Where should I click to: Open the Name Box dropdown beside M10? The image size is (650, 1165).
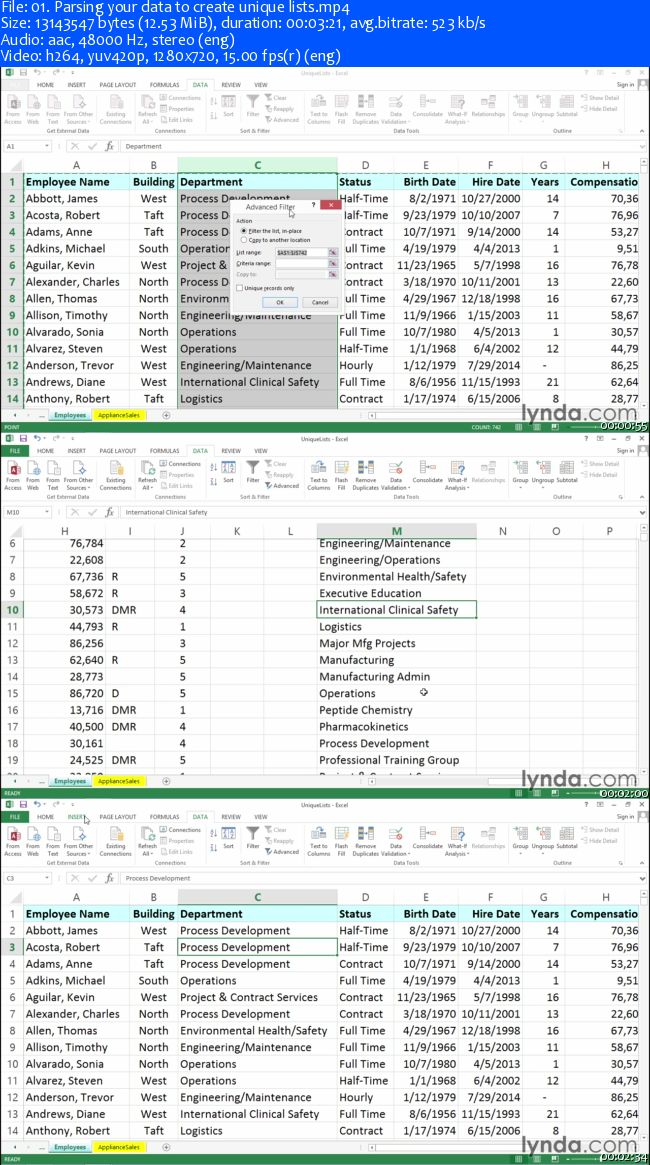pos(48,513)
